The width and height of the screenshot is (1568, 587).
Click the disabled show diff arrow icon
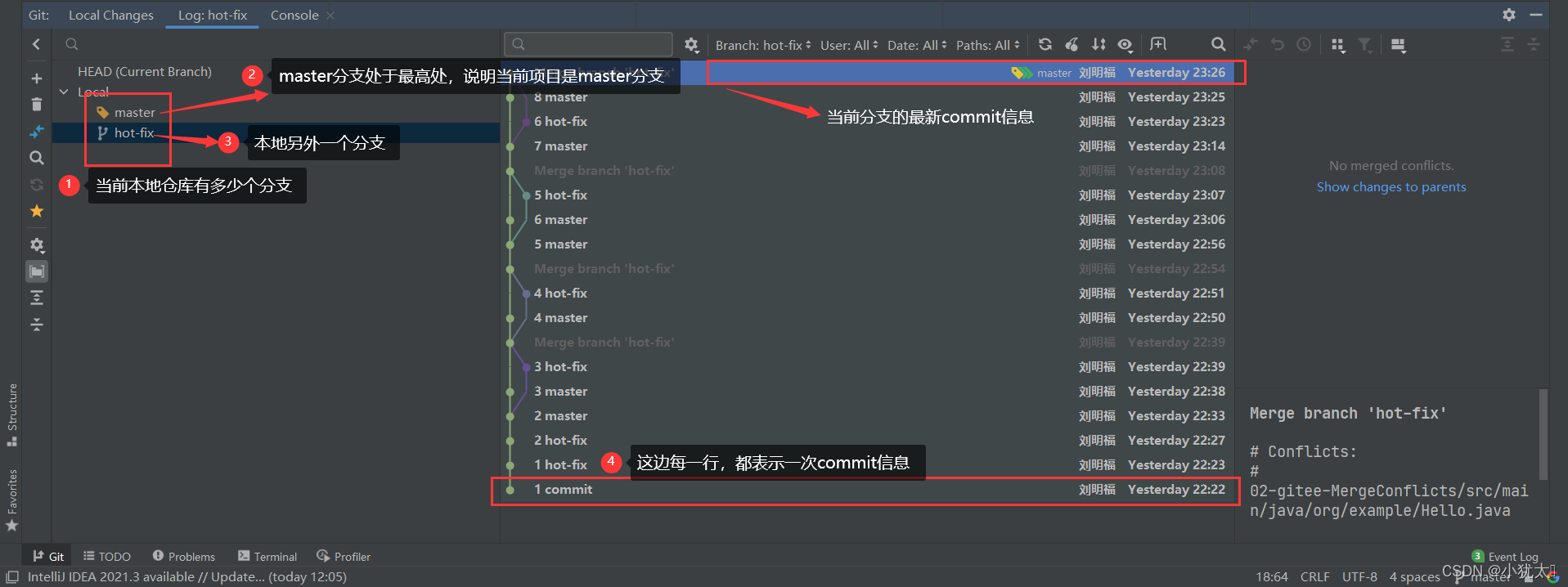click(1251, 44)
